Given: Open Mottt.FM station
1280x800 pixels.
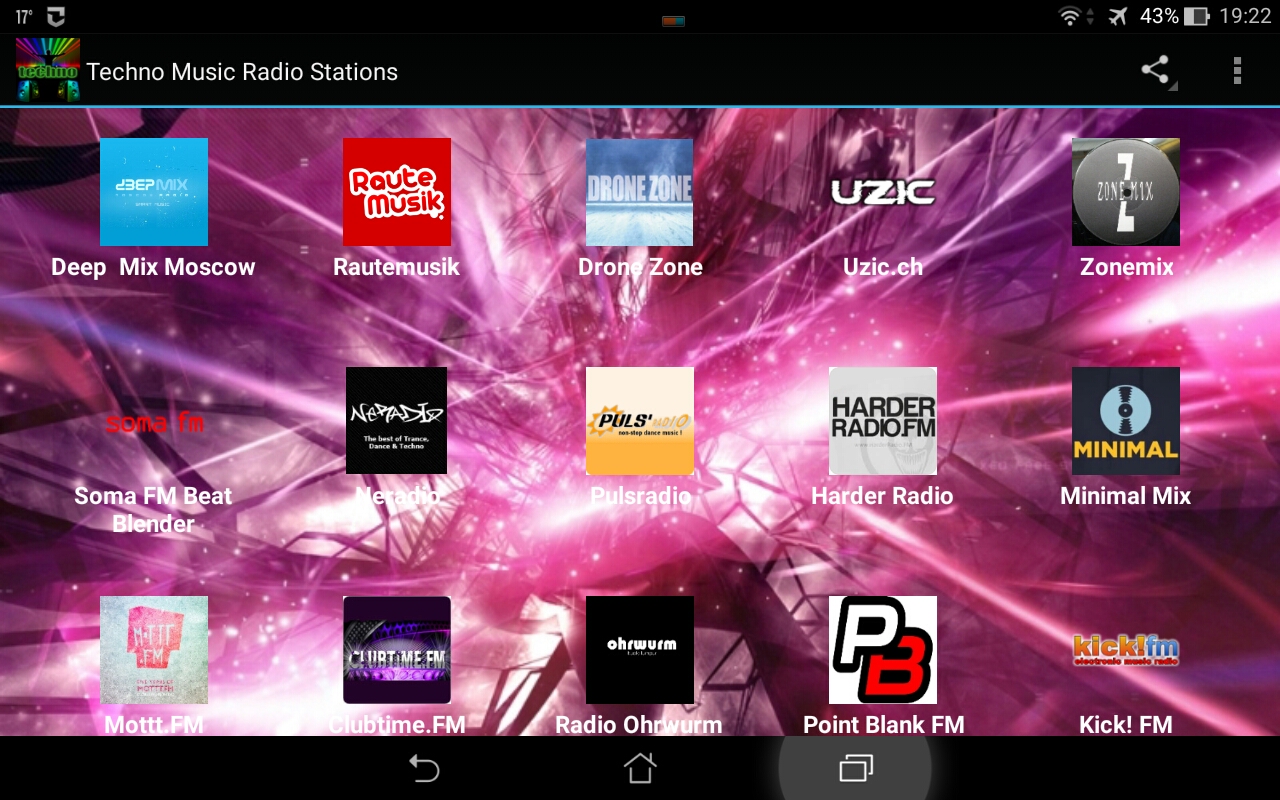Looking at the screenshot, I should pos(153,649).
